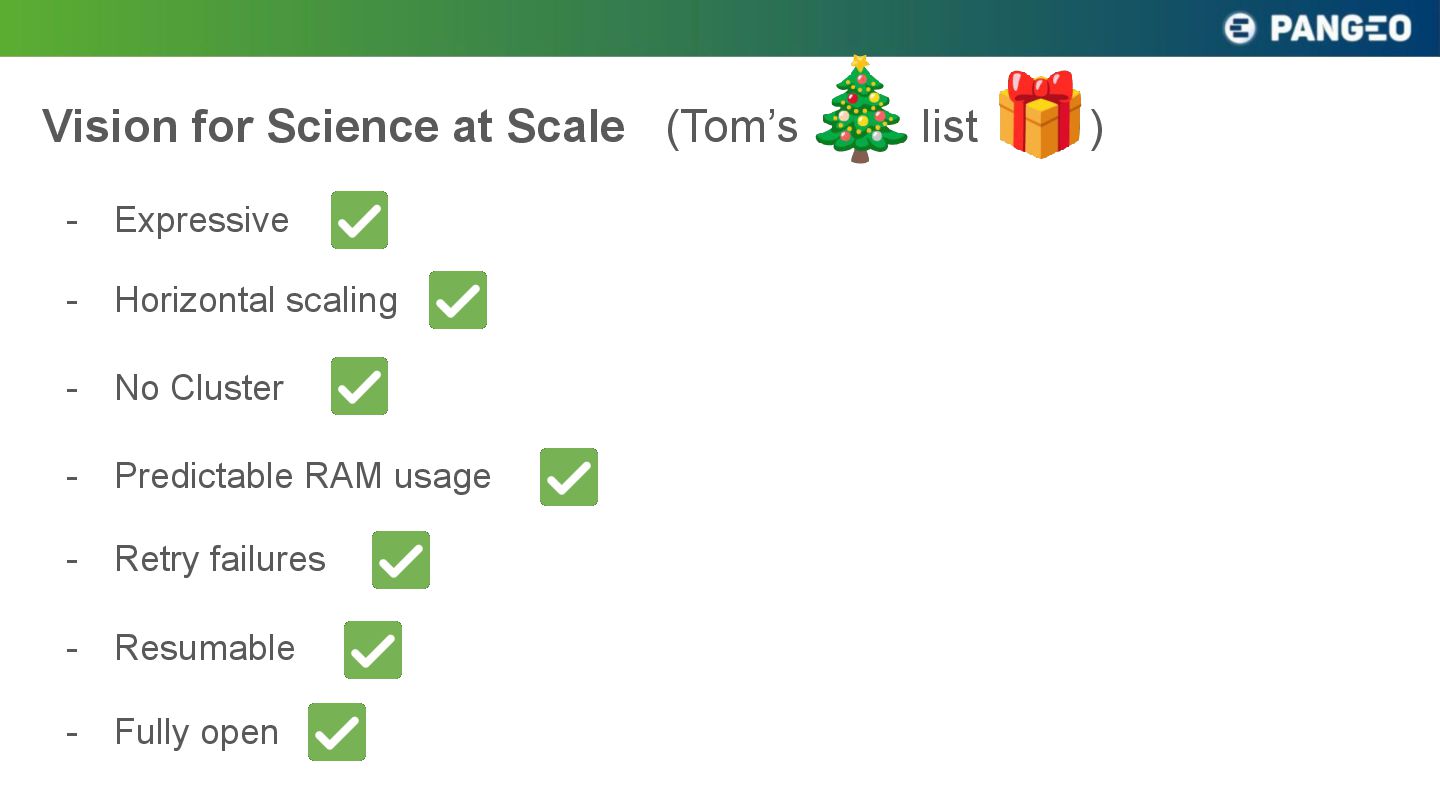
Task: Select the No Cluster bullet text
Action: [200, 387]
